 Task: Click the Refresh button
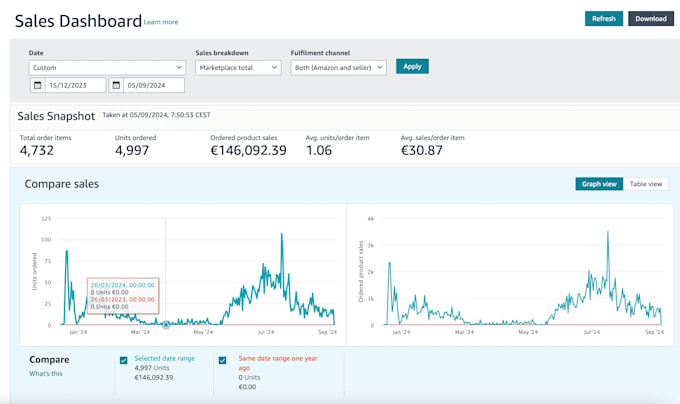click(604, 19)
